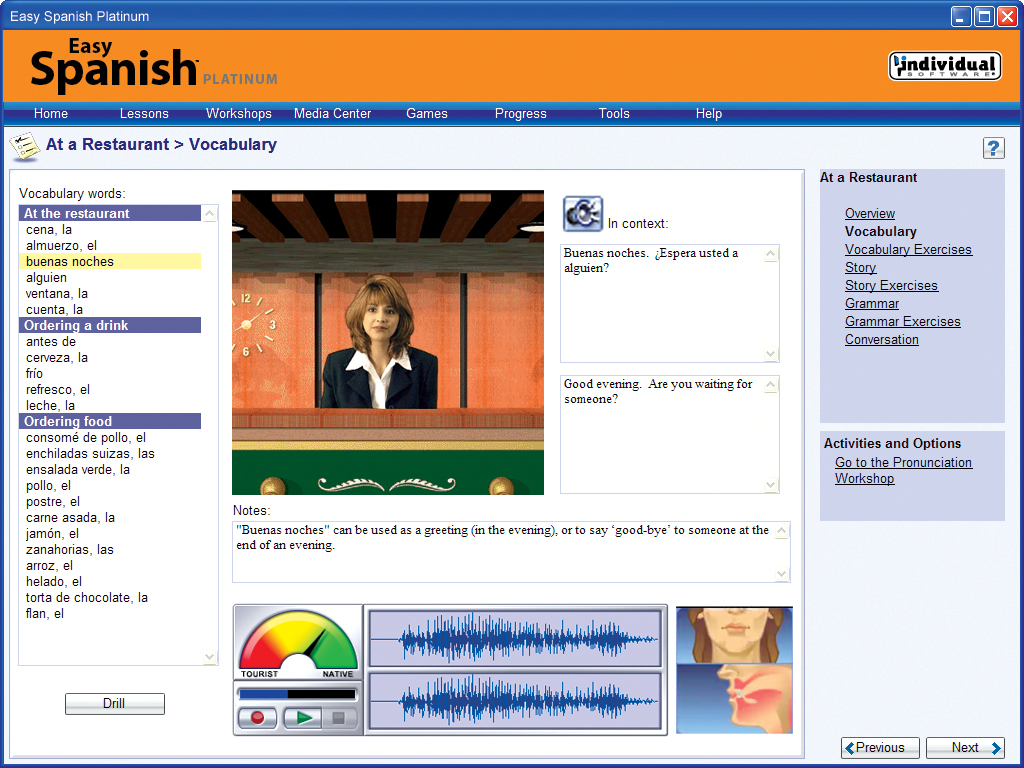Open the Lessons menu

(143, 113)
